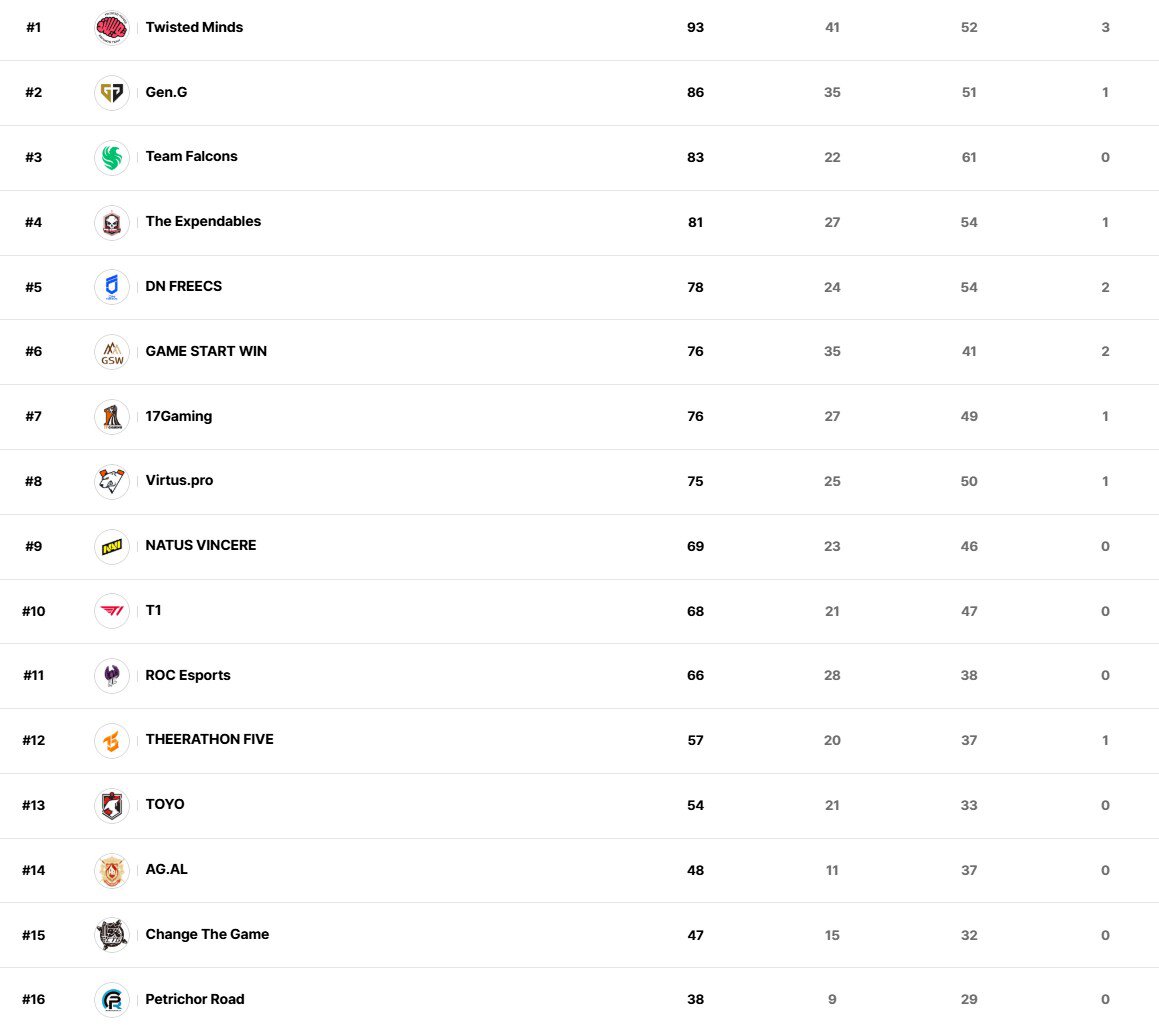Select the T1 red logo
Image resolution: width=1159 pixels, height=1027 pixels.
[112, 611]
